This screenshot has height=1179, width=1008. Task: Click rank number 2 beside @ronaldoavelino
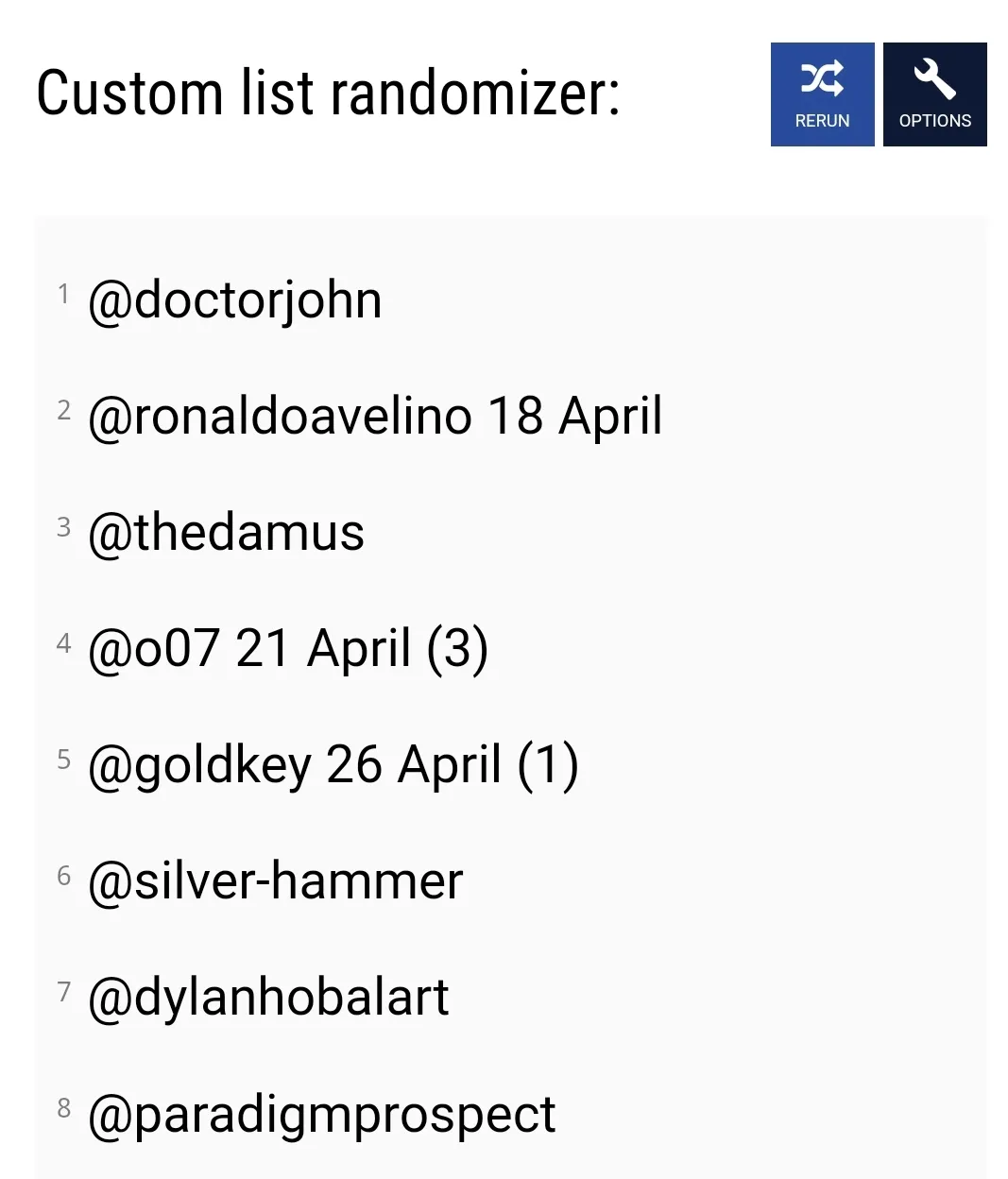point(63,410)
